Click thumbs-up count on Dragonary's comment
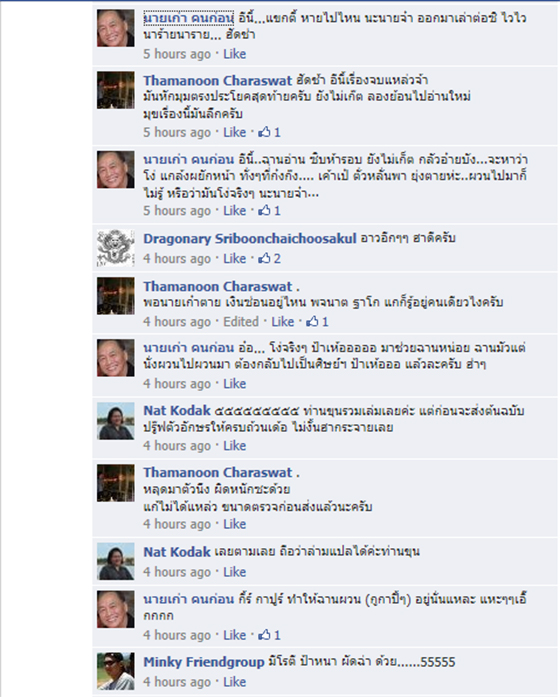 pos(277,259)
